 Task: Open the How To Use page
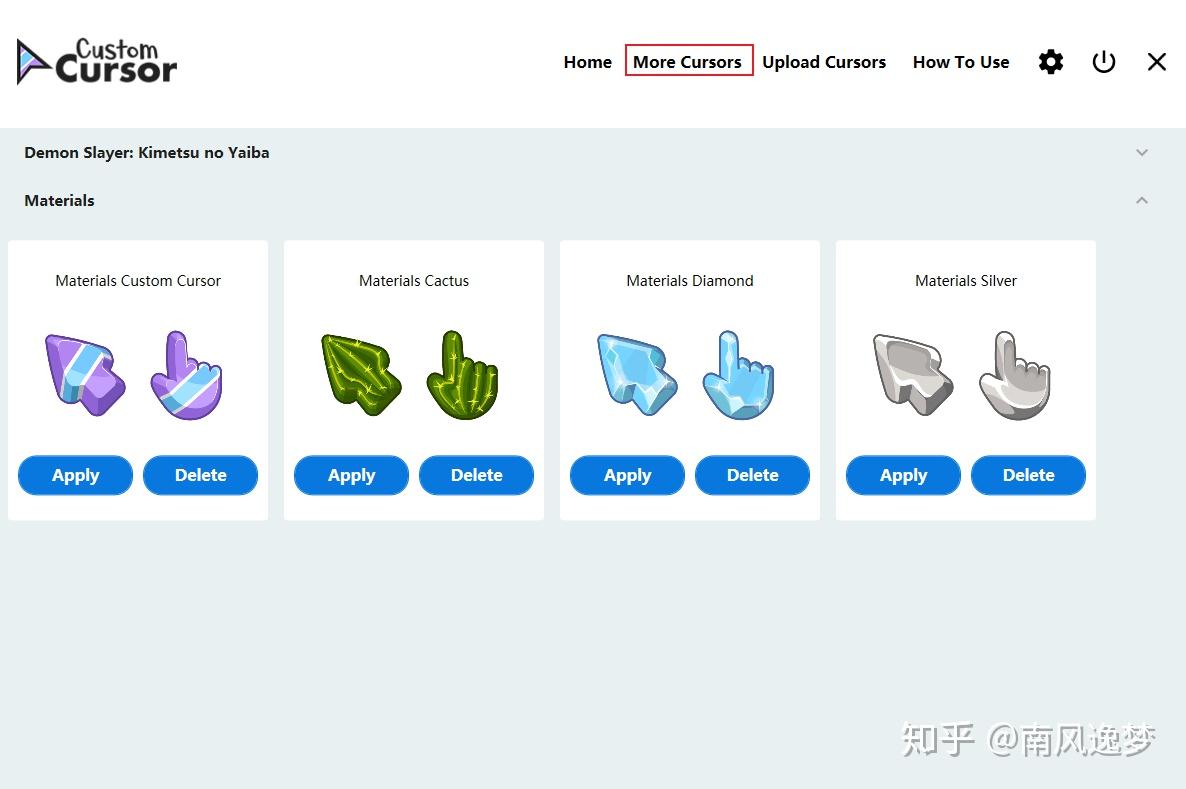point(961,61)
